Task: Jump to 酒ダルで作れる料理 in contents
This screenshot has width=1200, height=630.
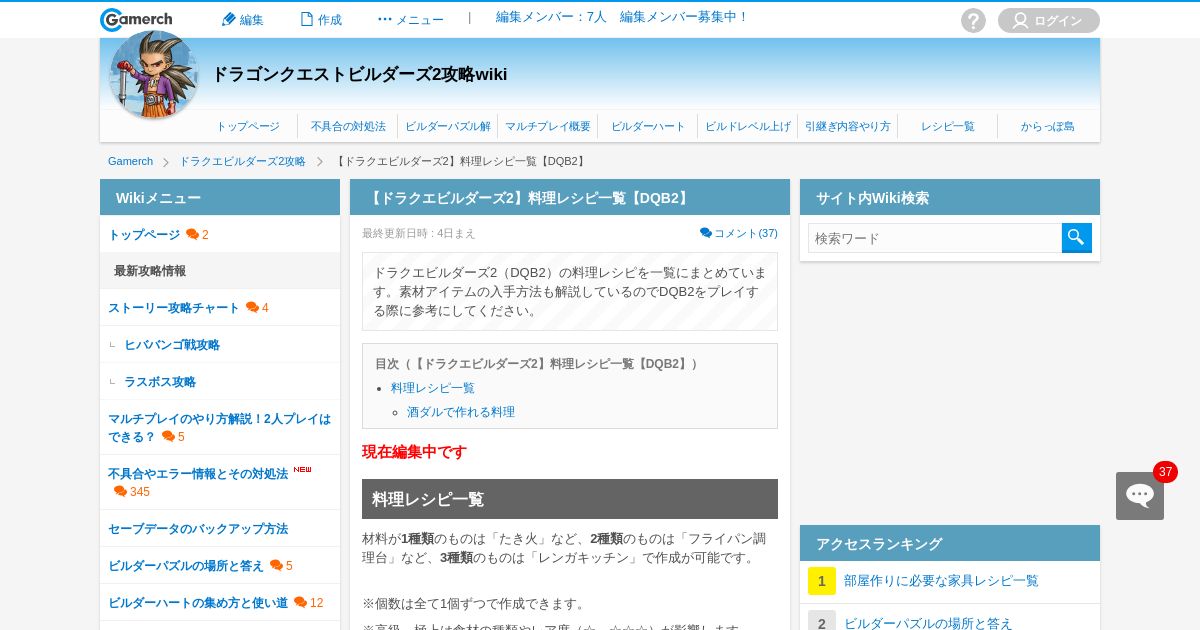Action: coord(461,412)
